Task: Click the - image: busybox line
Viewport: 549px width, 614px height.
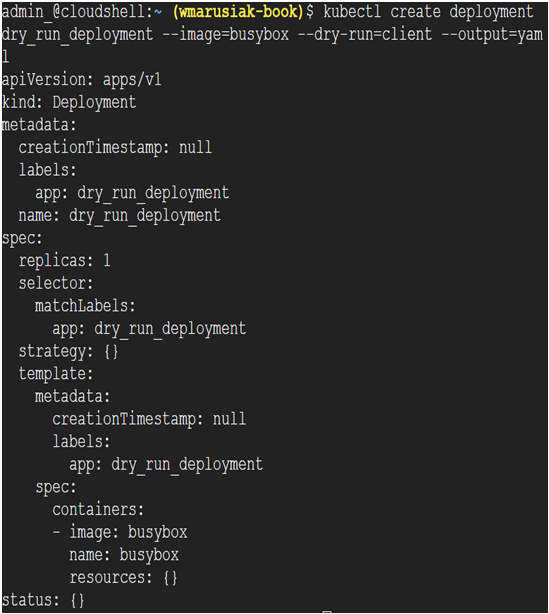Action: point(120,533)
